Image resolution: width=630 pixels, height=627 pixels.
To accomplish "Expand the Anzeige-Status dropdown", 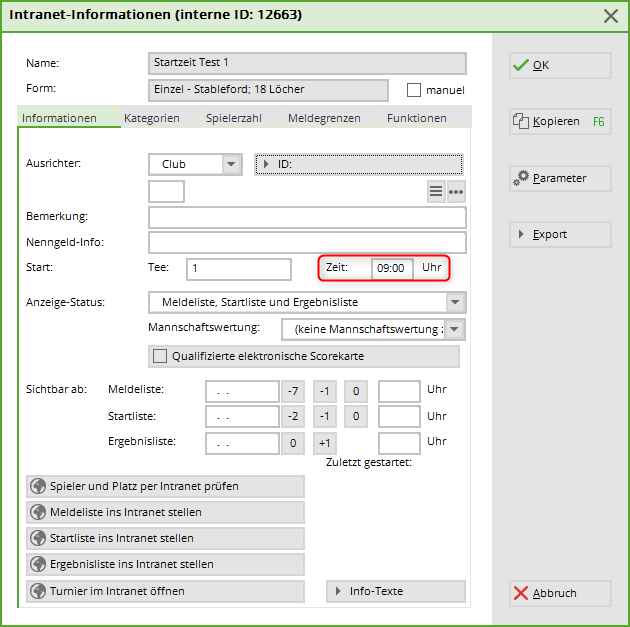I will tap(455, 302).
